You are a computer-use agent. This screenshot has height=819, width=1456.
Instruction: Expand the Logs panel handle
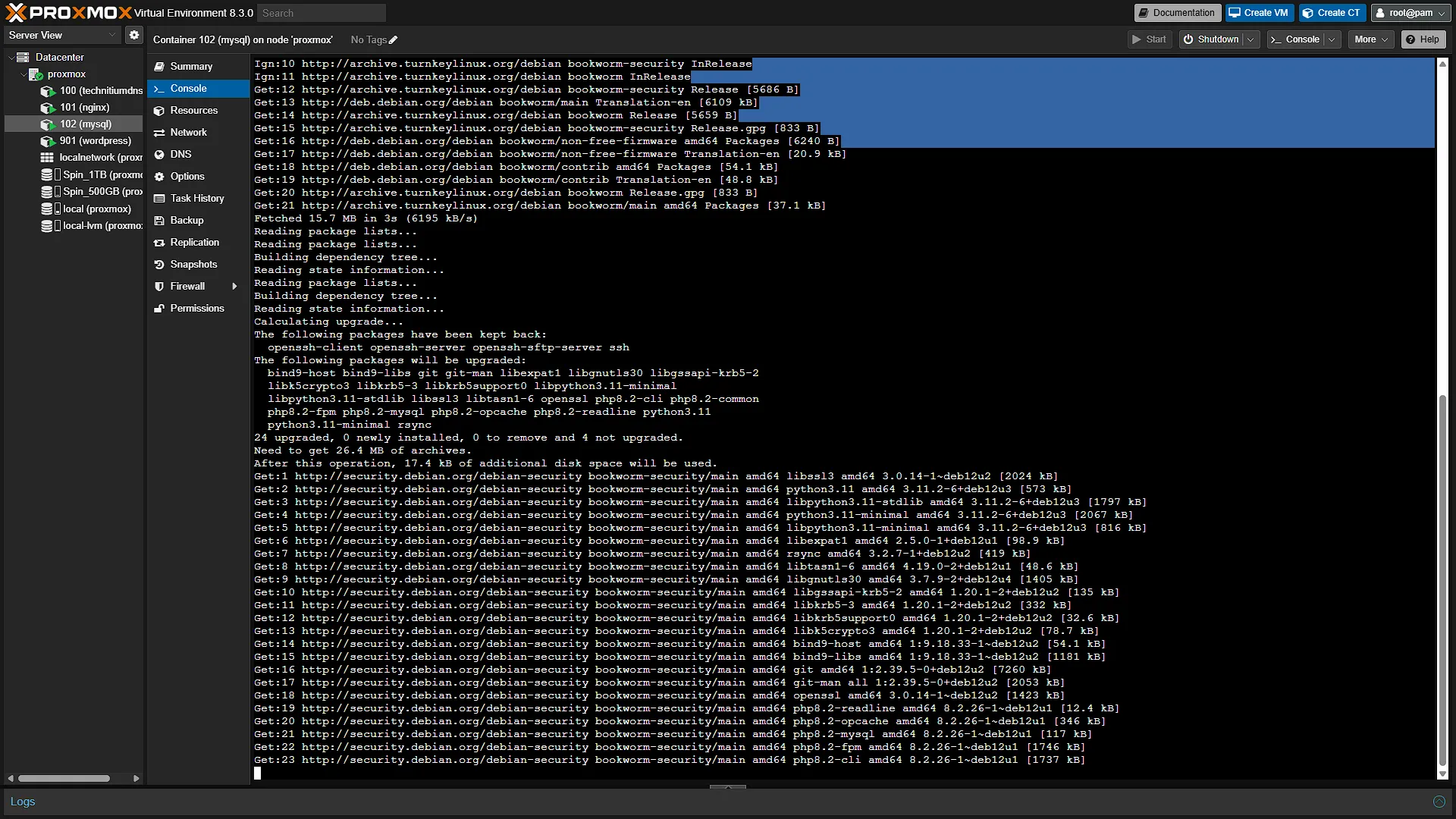(x=728, y=787)
